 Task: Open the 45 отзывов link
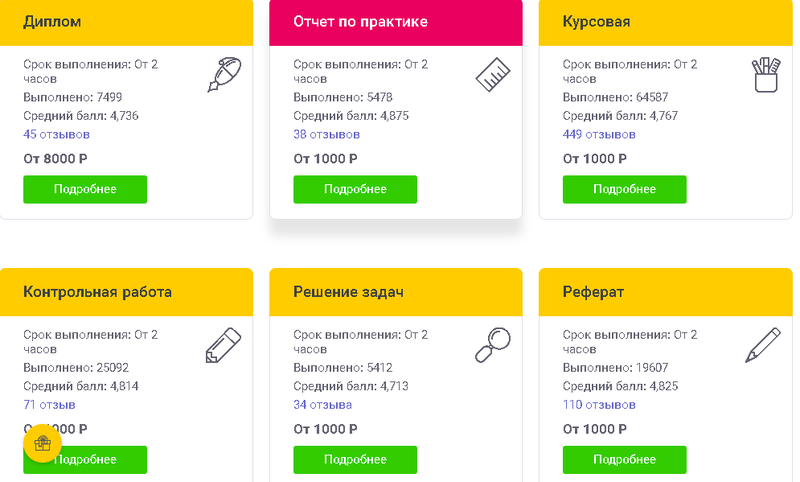pyautogui.click(x=56, y=134)
